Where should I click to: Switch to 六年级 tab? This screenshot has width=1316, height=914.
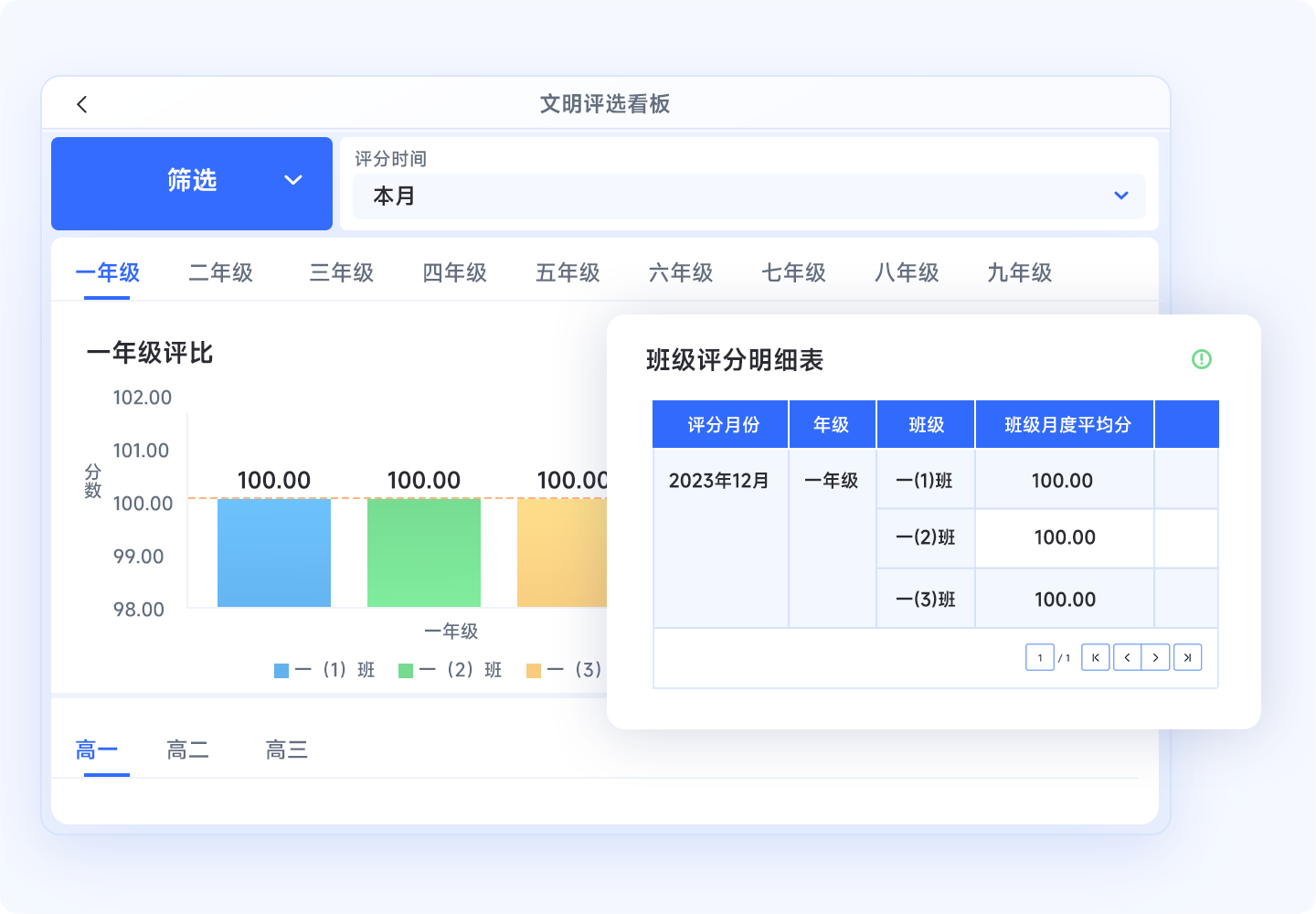click(x=681, y=272)
